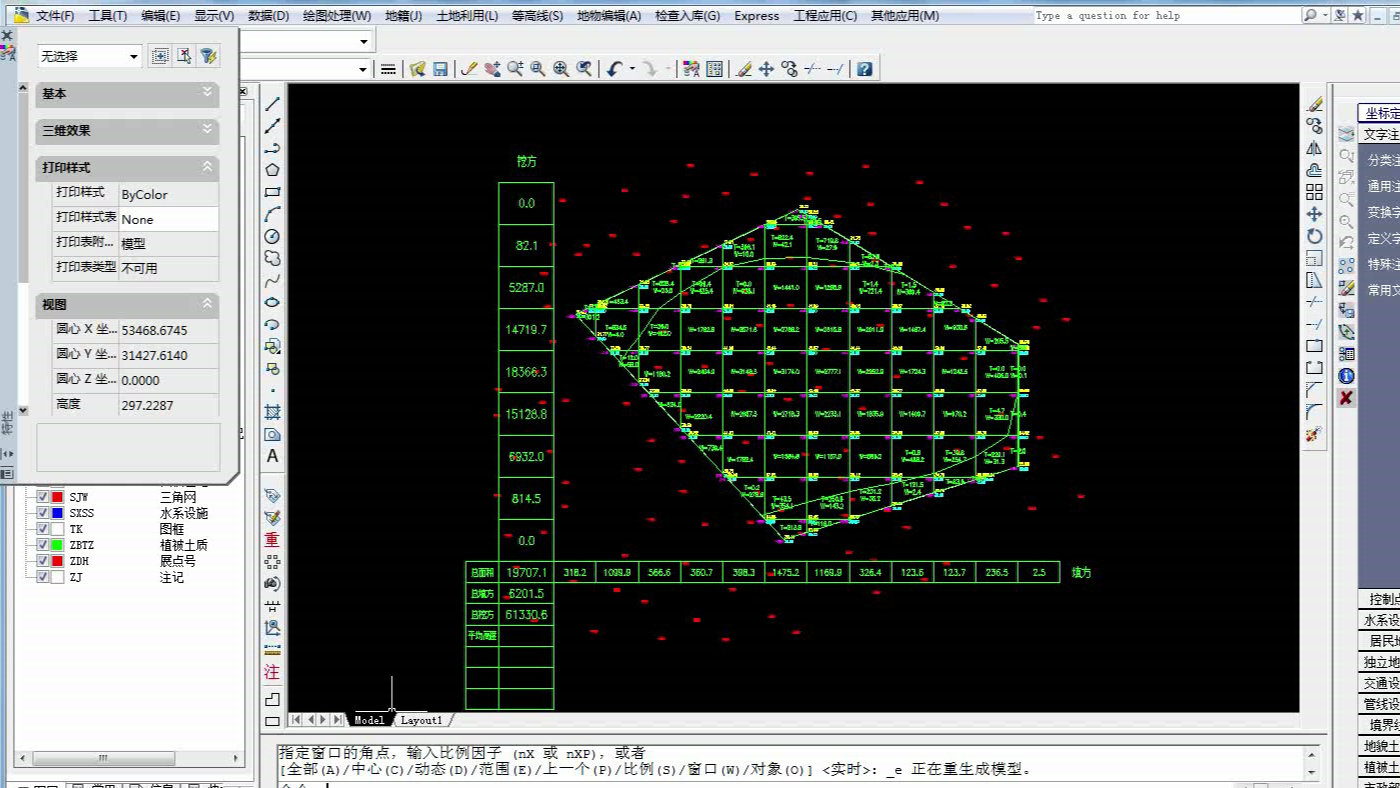Toggle the ZDH layer checkbox

(x=42, y=561)
